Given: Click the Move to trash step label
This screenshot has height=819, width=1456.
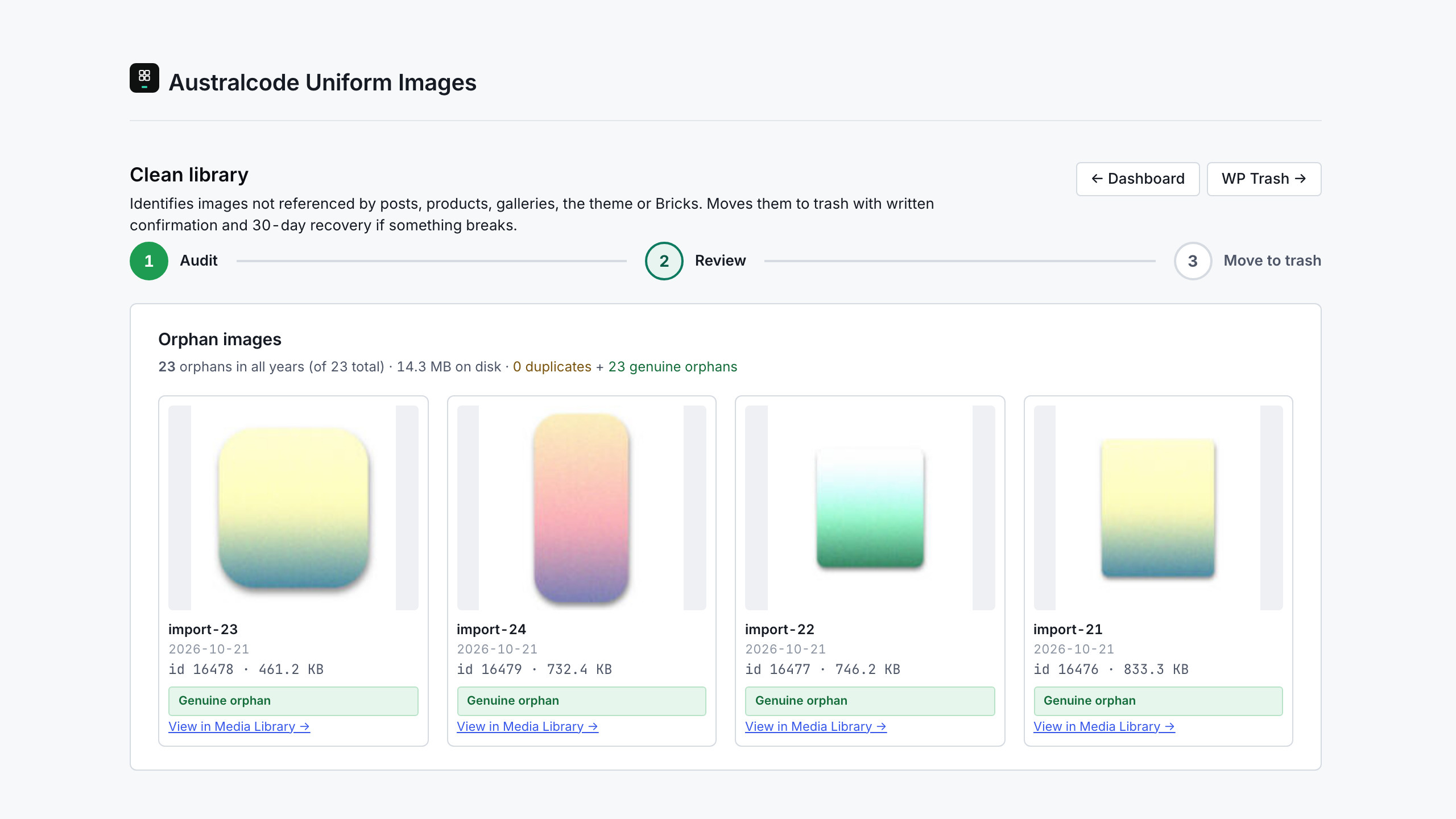Looking at the screenshot, I should point(1272,260).
